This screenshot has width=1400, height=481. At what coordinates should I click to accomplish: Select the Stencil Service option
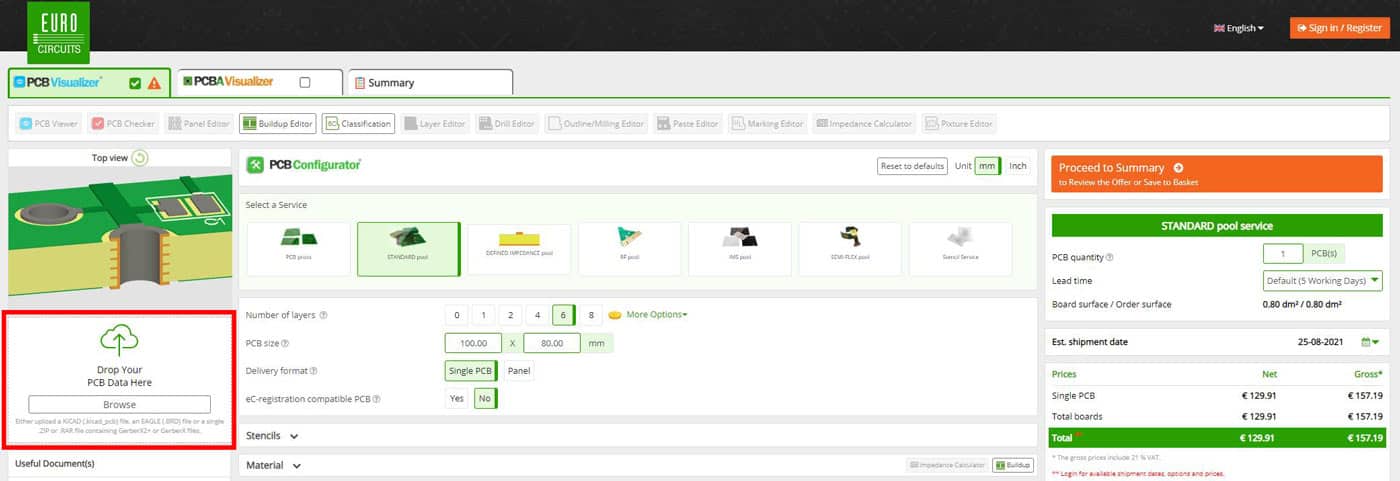point(959,249)
